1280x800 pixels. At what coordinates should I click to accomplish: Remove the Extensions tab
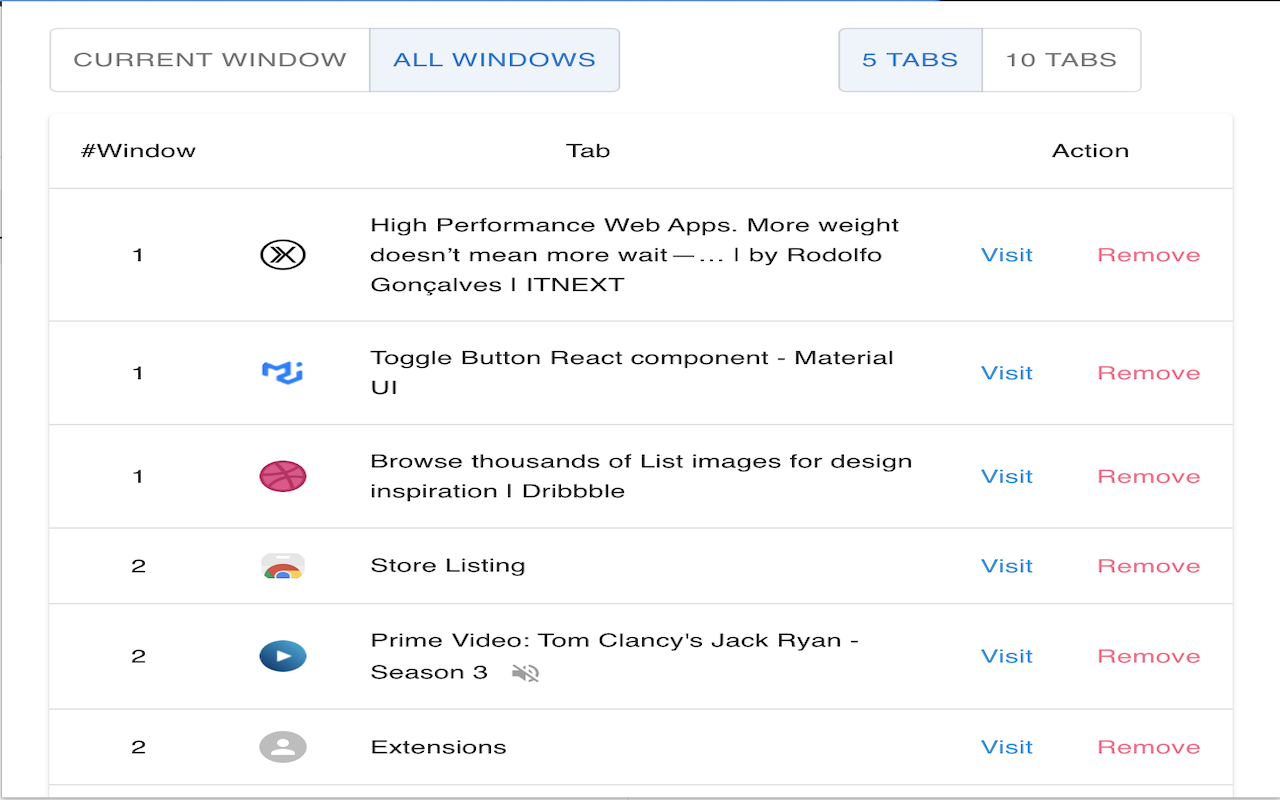pyautogui.click(x=1148, y=746)
